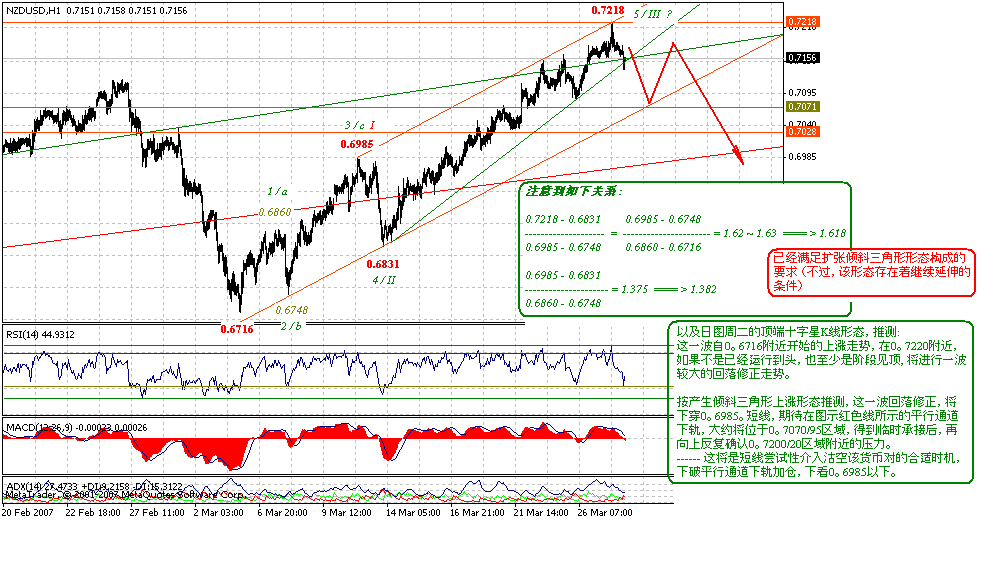Select the MACD(12,26,9) indicator label
The width and height of the screenshot is (982, 579).
76,428
